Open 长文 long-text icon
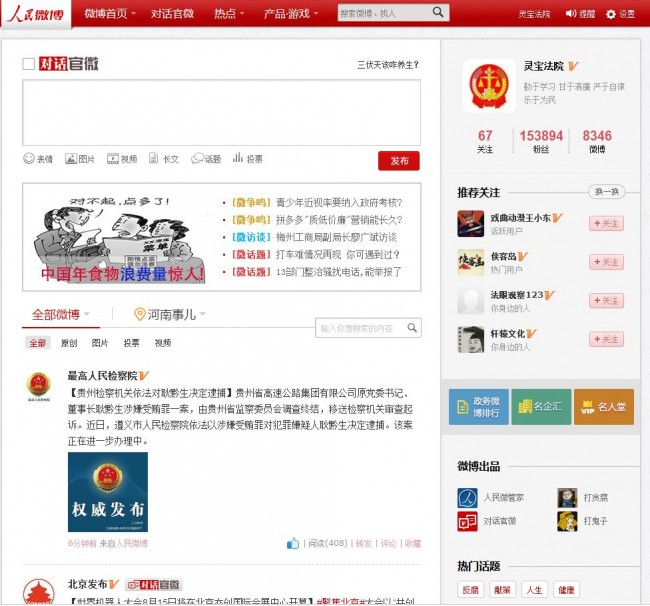Viewport: 650px width, 606px height. click(x=153, y=158)
